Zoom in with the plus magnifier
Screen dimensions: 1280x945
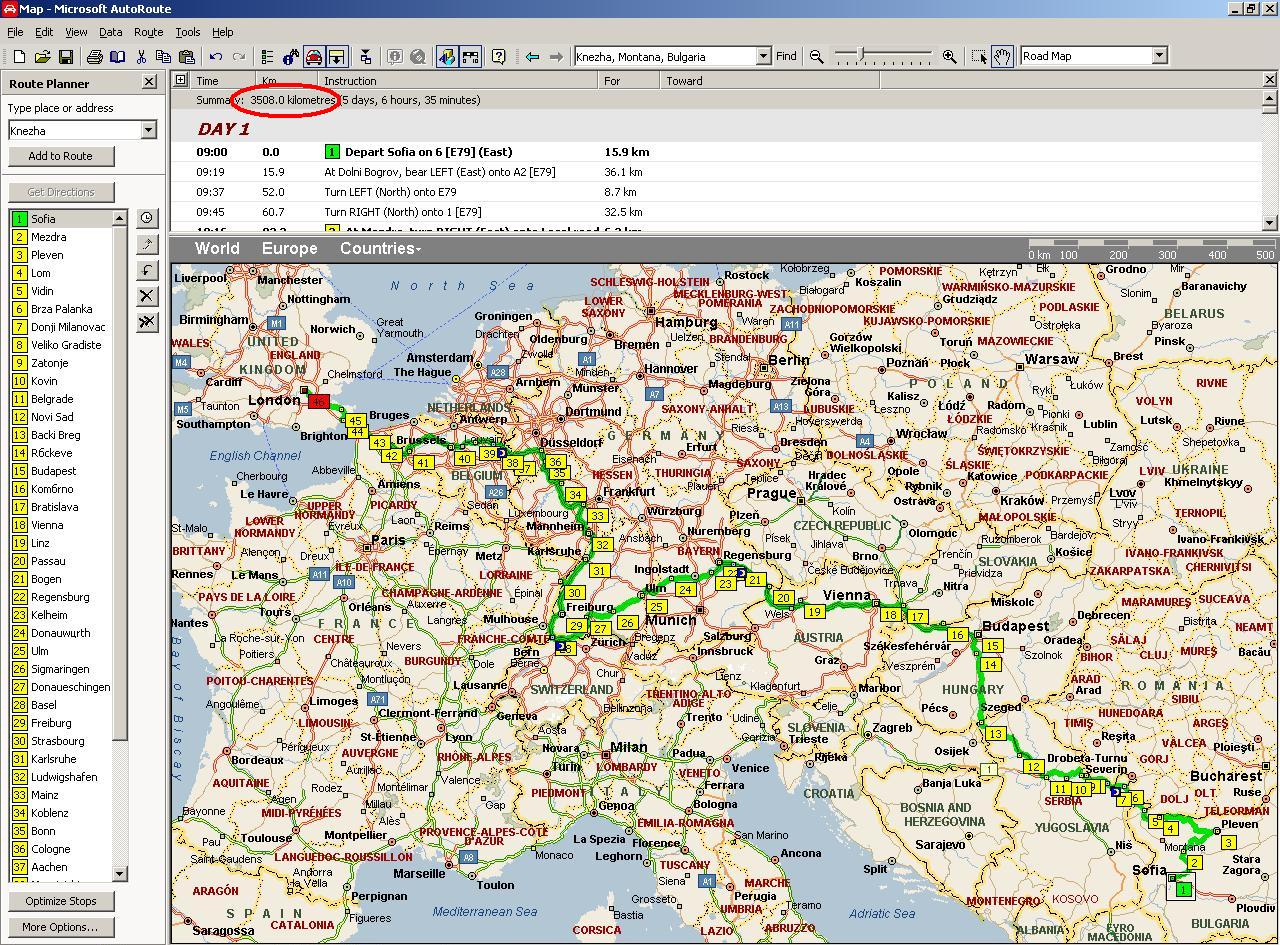tap(949, 57)
